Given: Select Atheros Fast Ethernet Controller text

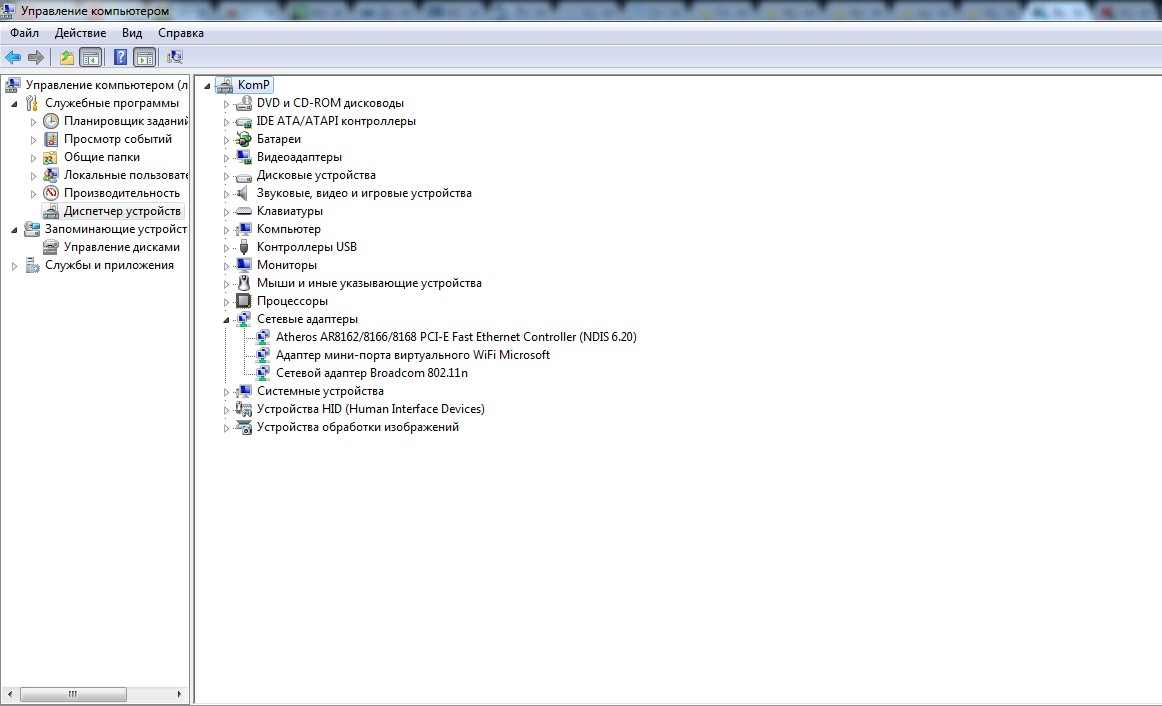Looking at the screenshot, I should [x=456, y=337].
